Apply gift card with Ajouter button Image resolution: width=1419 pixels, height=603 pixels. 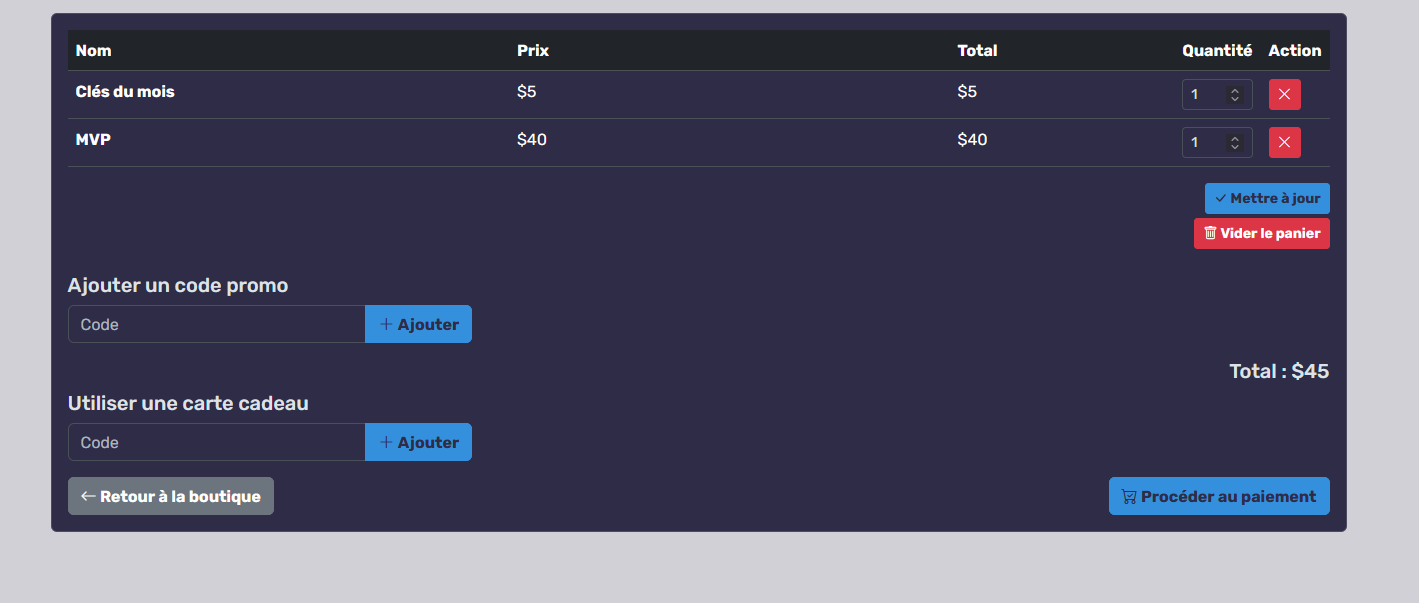[x=418, y=443]
